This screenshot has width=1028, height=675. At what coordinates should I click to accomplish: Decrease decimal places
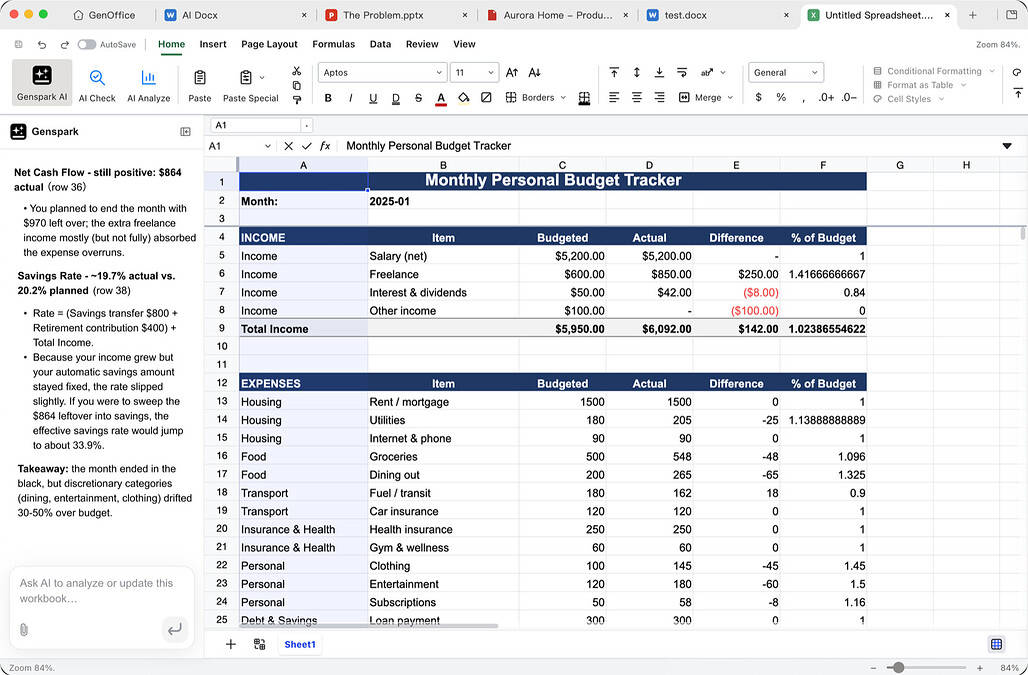pos(848,98)
